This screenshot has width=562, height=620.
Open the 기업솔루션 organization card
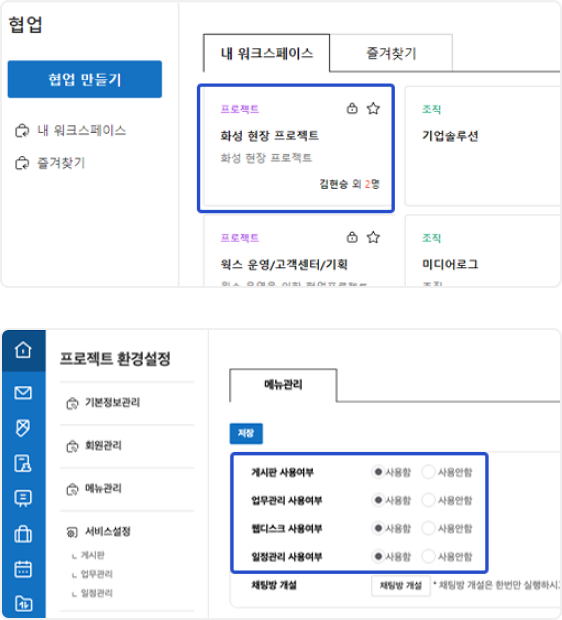click(x=483, y=146)
